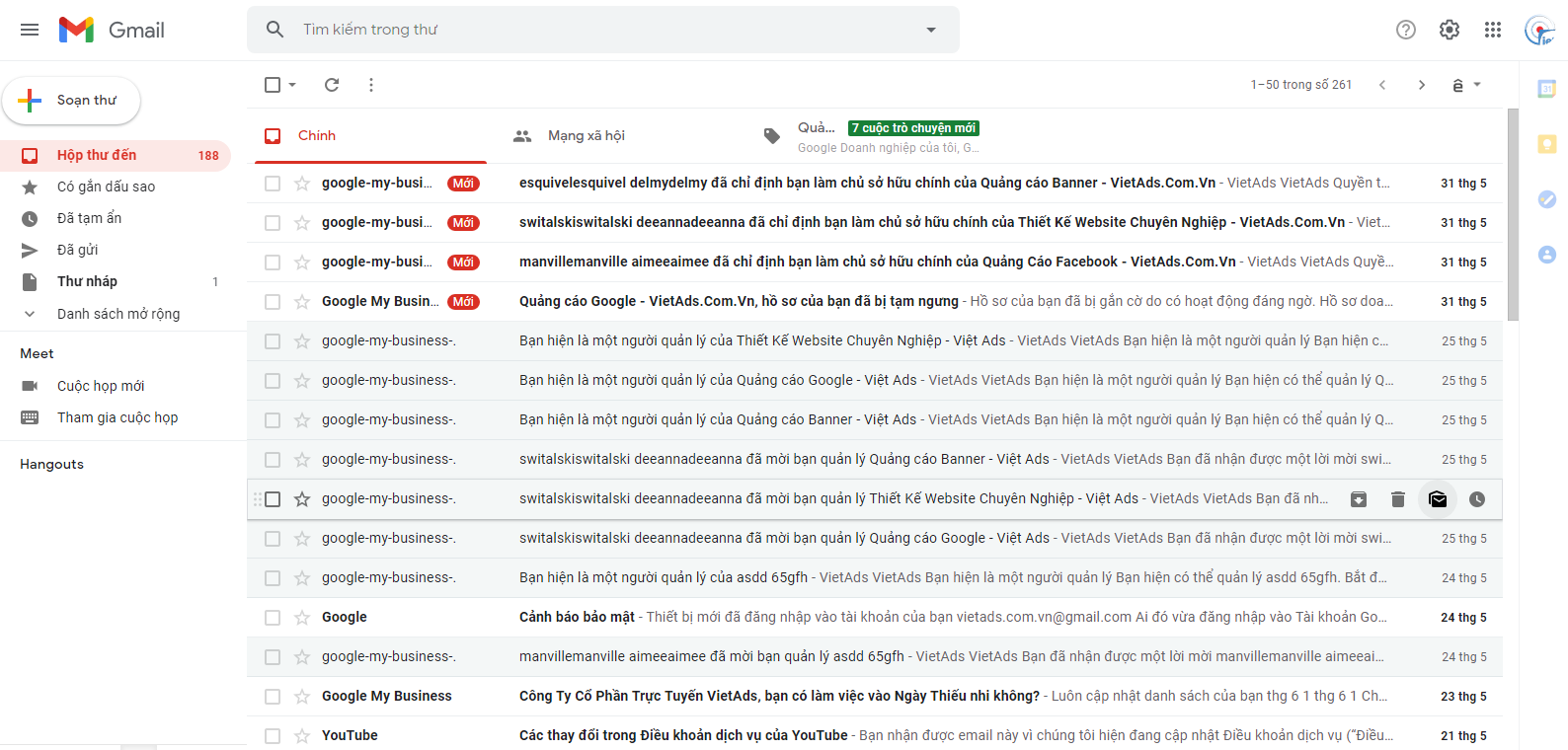Click the Support help icon

[1405, 30]
